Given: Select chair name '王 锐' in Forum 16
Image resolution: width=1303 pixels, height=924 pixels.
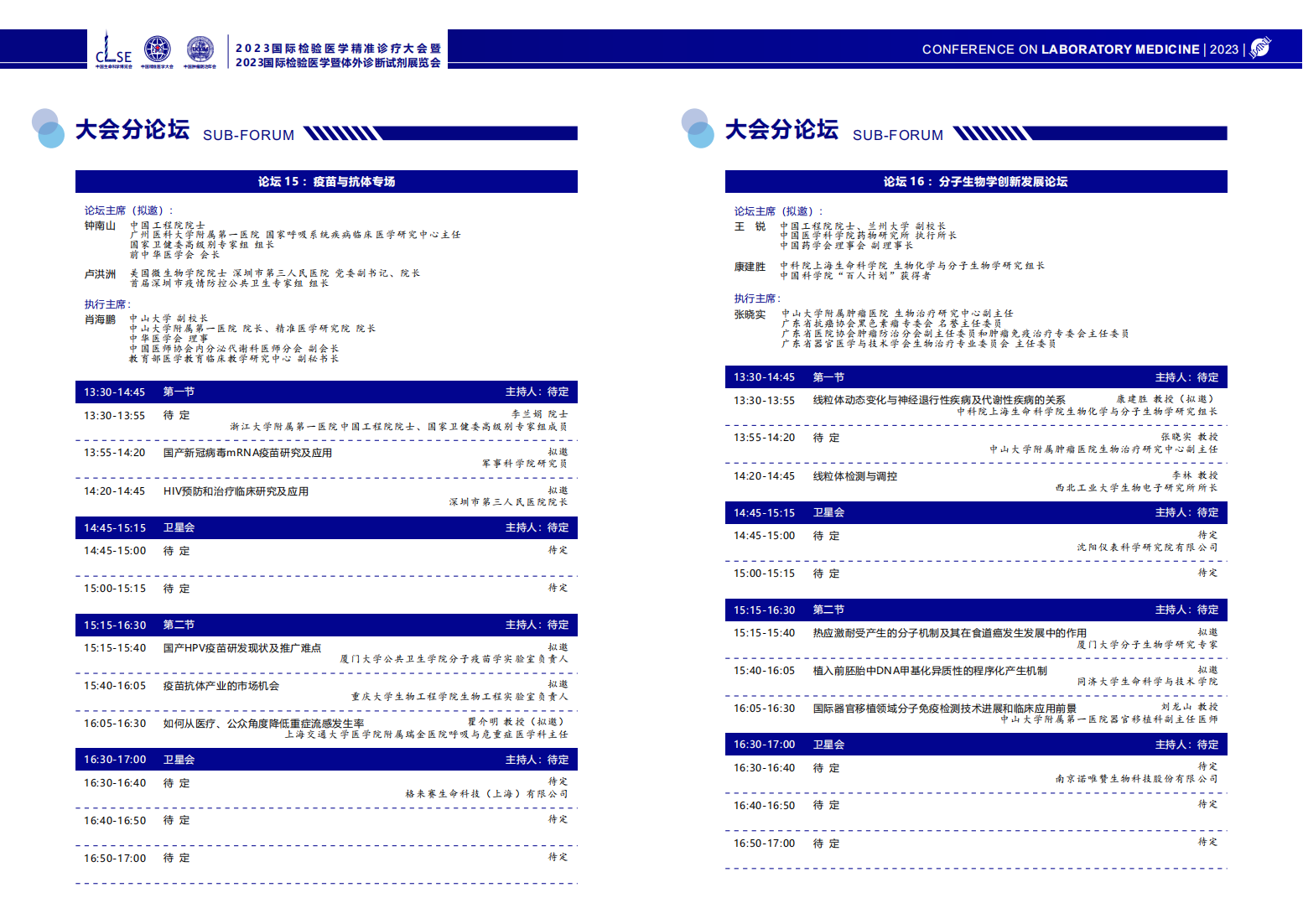Looking at the screenshot, I should pos(750,226).
